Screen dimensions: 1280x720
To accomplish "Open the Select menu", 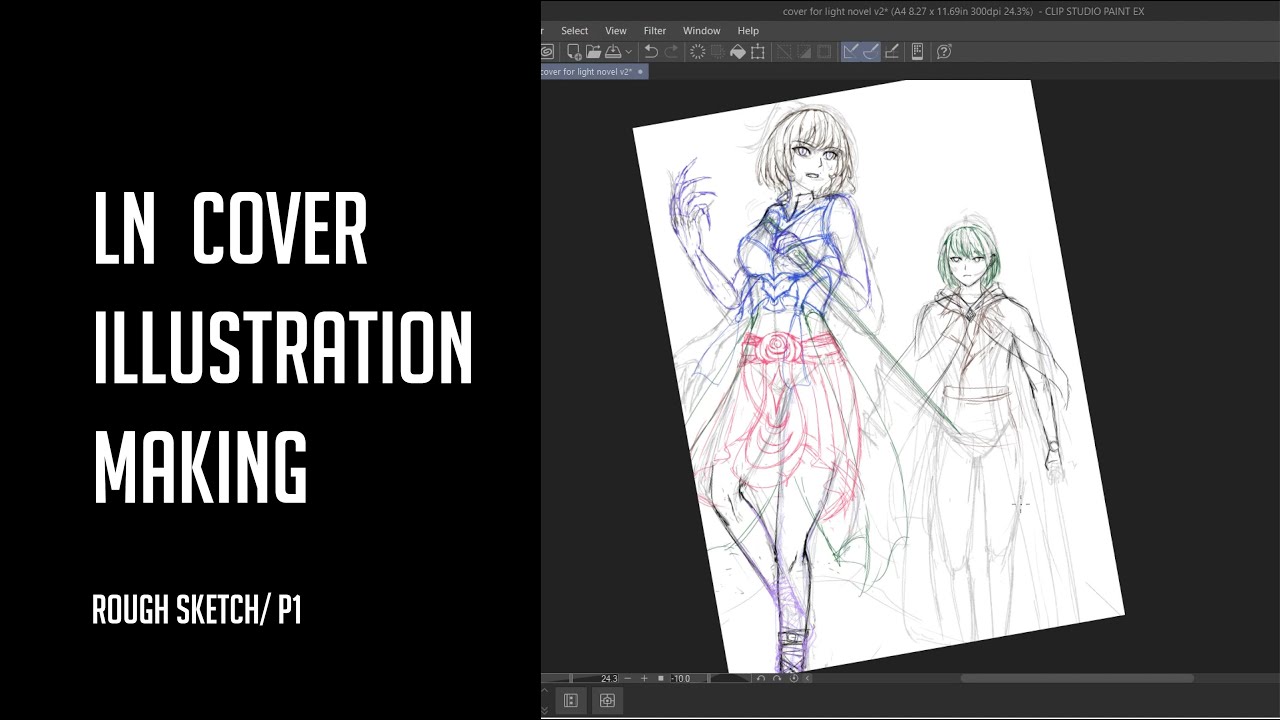I will tap(574, 31).
